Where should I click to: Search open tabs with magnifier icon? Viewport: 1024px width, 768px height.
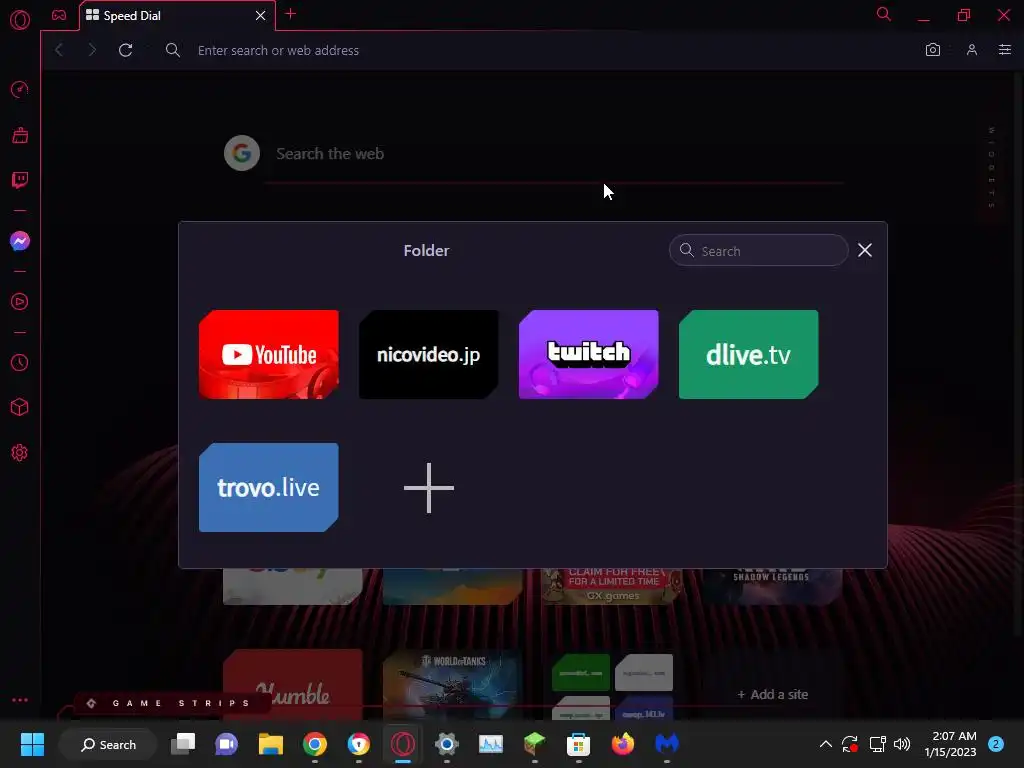[x=884, y=14]
